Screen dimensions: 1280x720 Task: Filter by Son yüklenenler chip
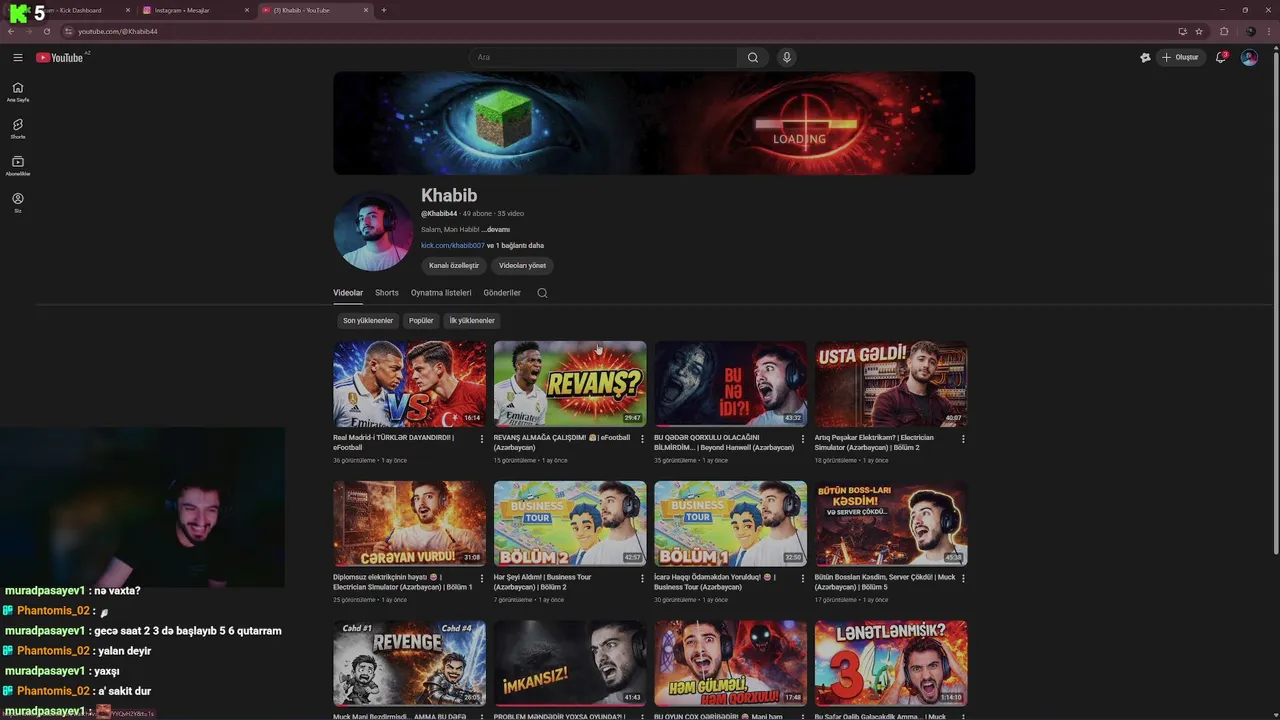click(x=368, y=321)
